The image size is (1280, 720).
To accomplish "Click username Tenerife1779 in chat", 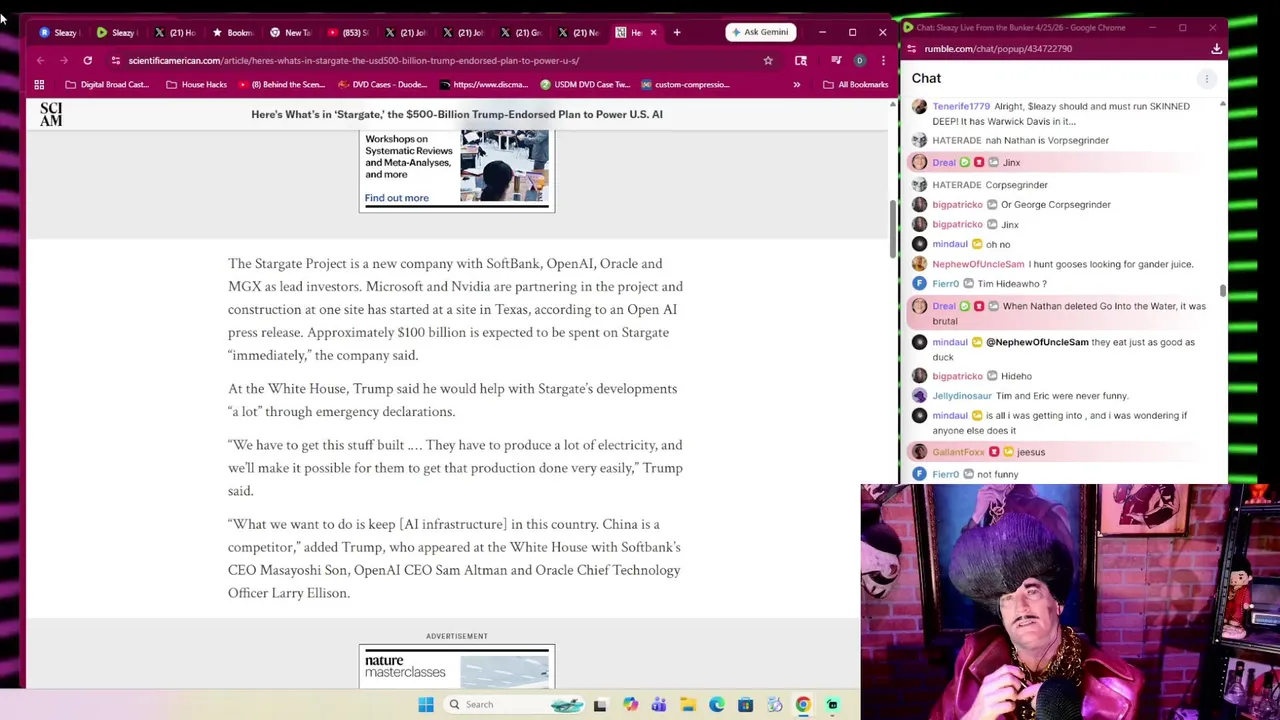I will (x=960, y=106).
